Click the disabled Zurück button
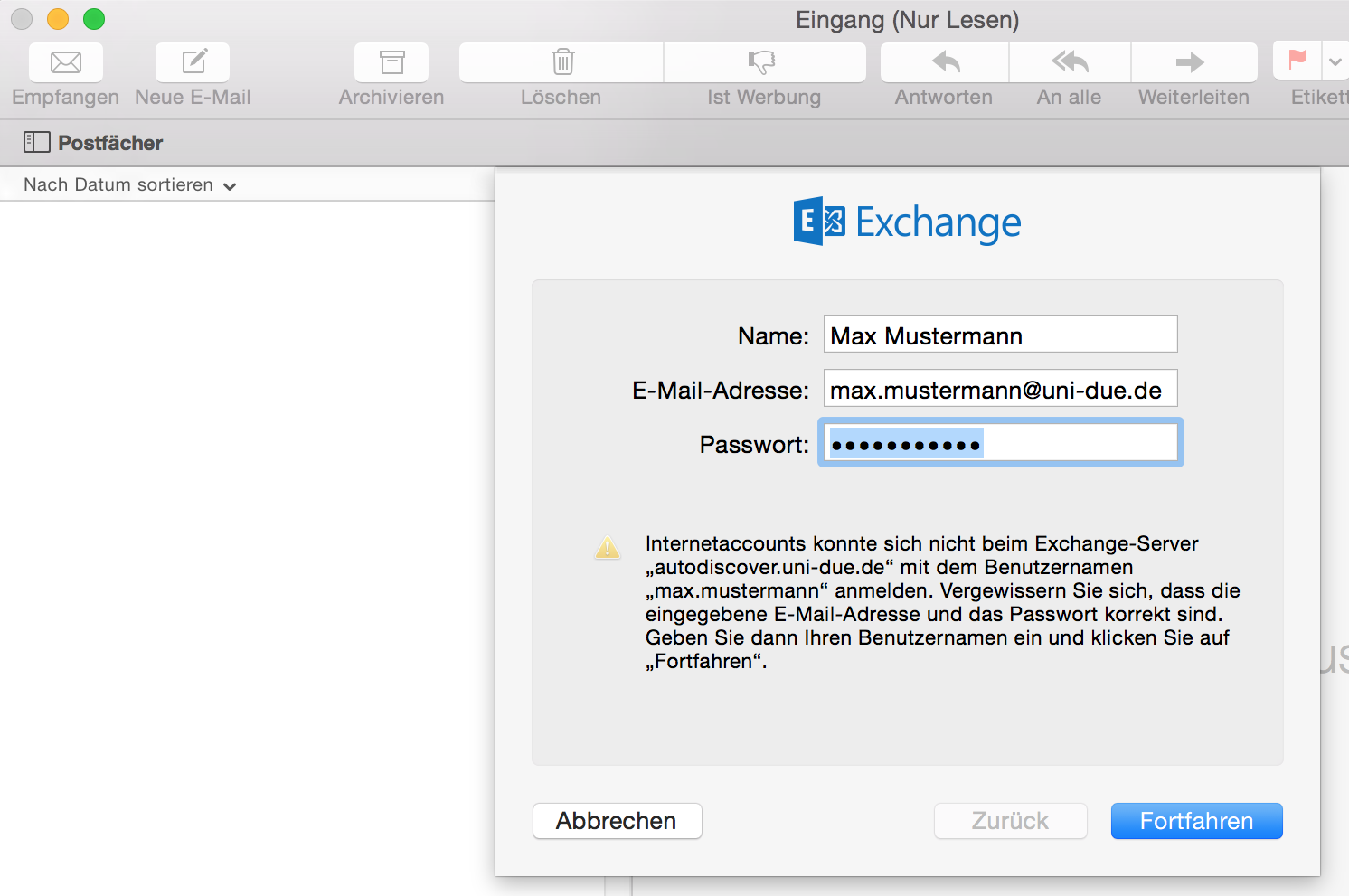This screenshot has width=1349, height=896. tap(1010, 821)
